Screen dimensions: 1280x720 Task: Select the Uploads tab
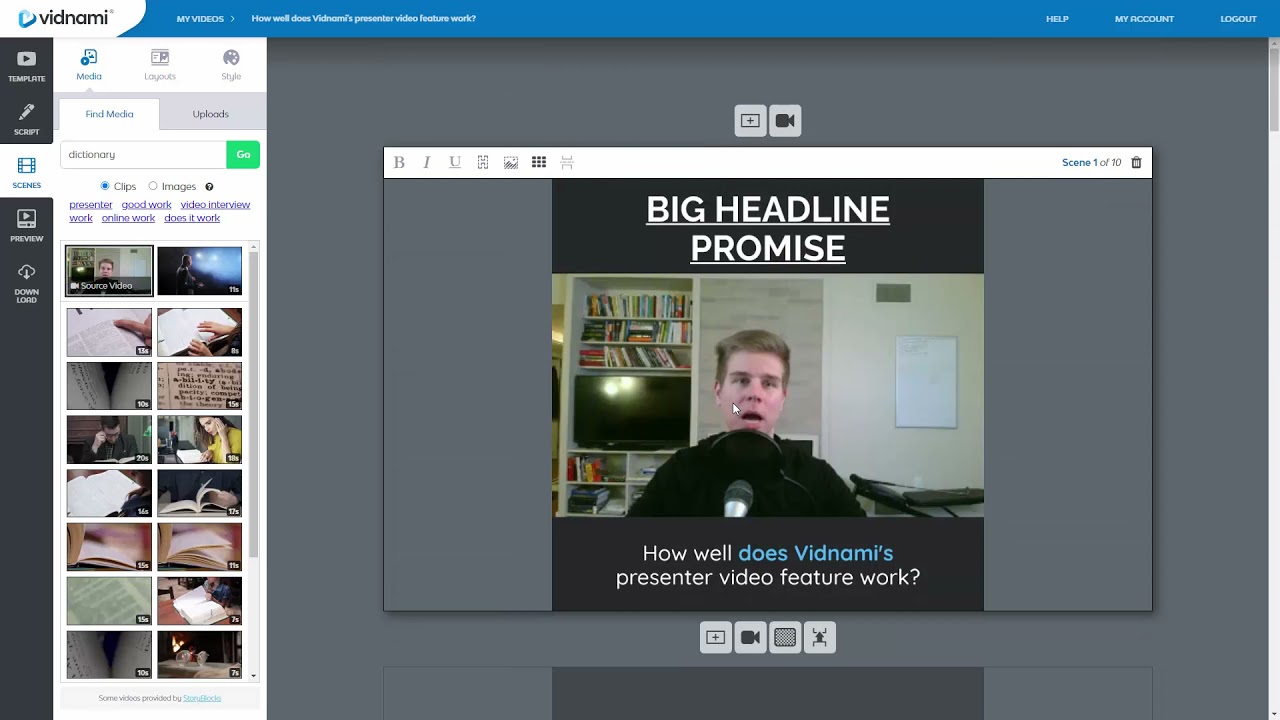tap(210, 114)
